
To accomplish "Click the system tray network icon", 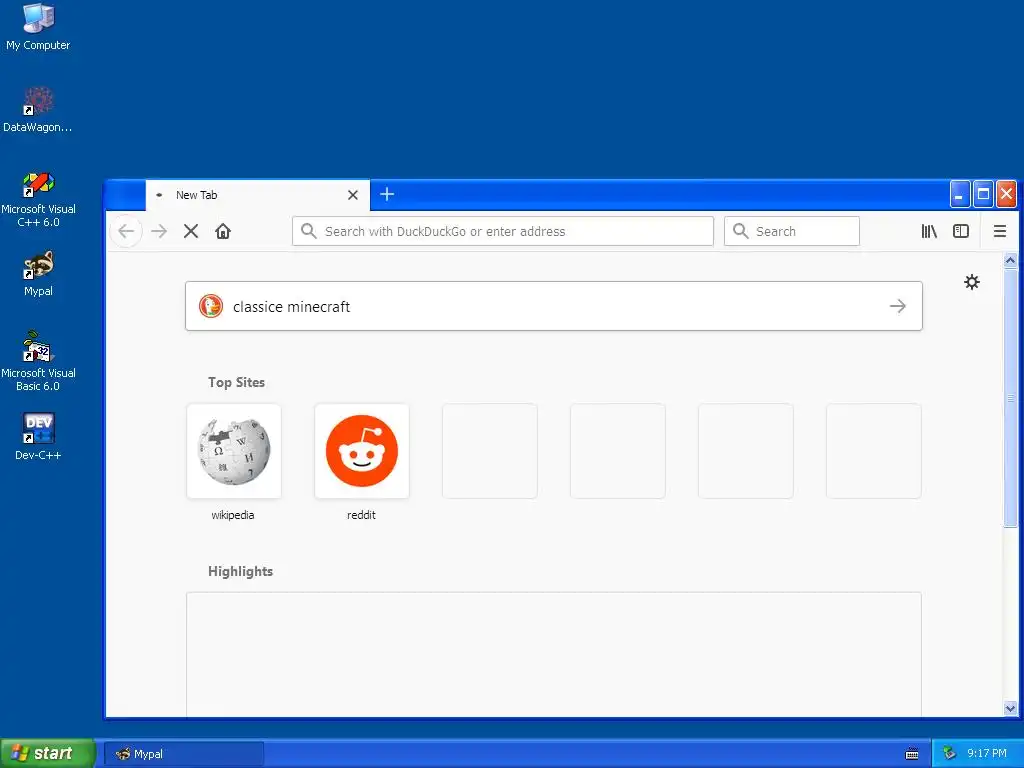I will [x=950, y=754].
